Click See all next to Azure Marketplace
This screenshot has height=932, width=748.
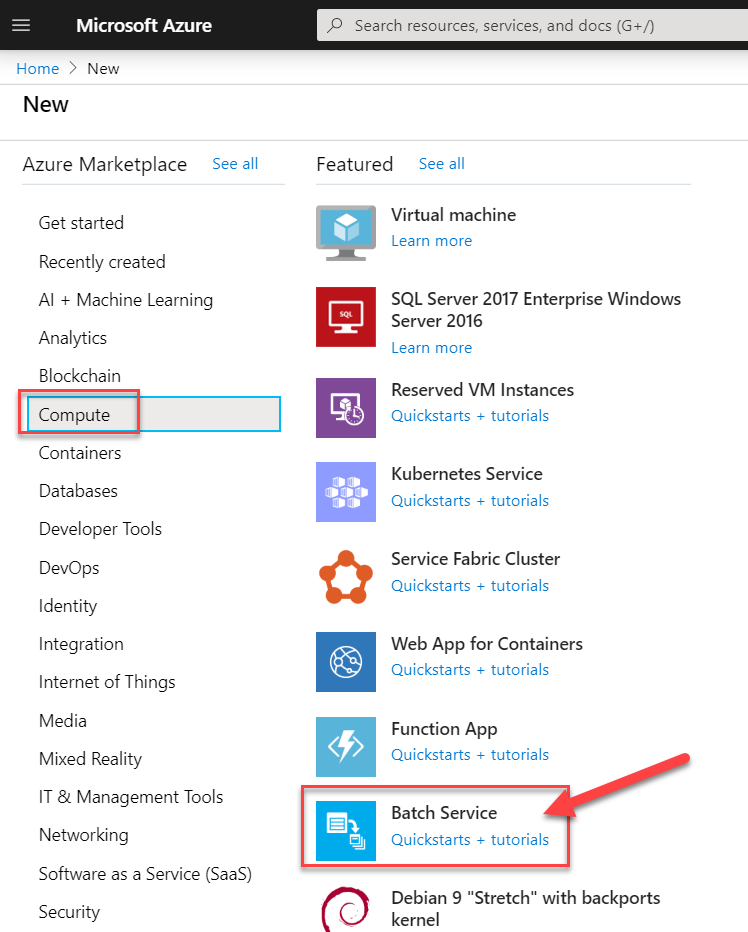point(235,164)
